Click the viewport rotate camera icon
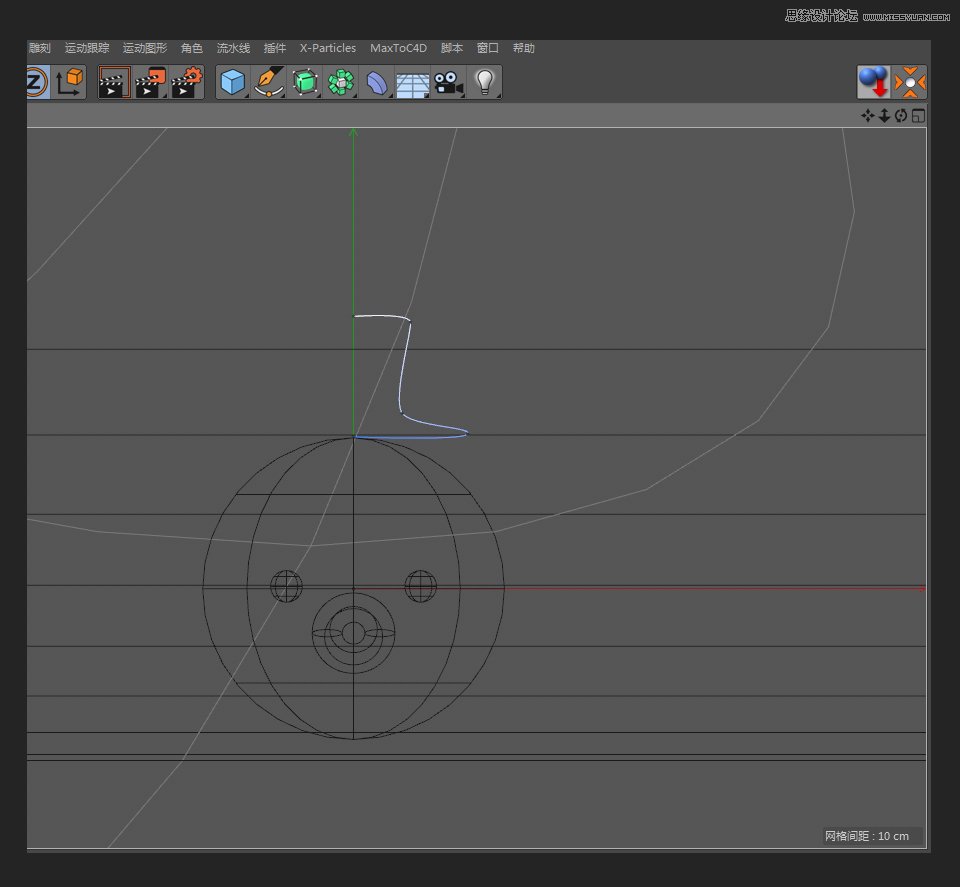 901,116
